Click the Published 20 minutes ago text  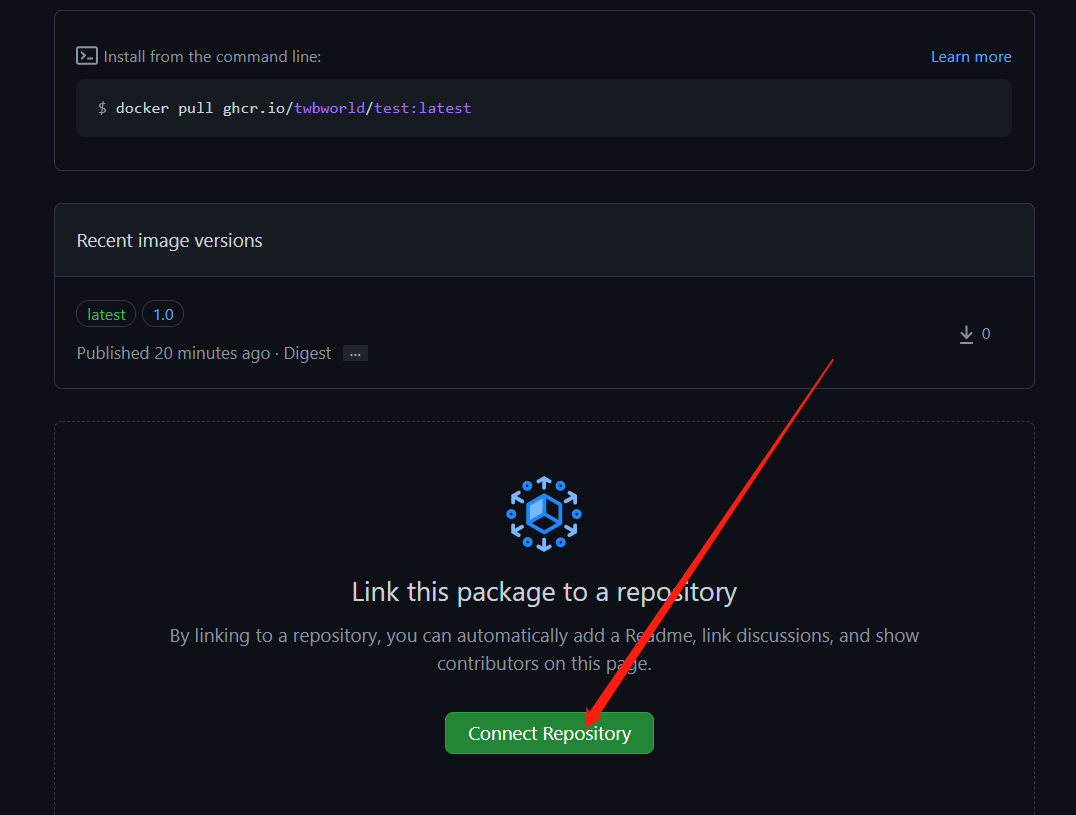pos(174,353)
